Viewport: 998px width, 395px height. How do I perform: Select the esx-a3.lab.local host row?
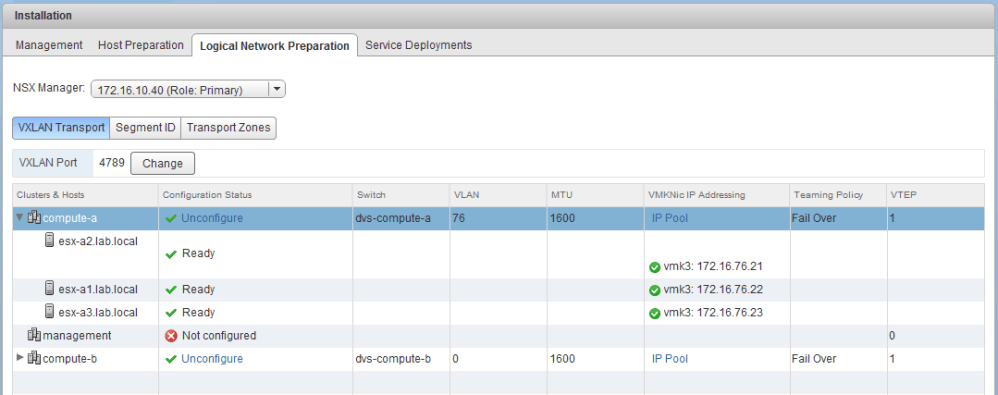[498, 312]
